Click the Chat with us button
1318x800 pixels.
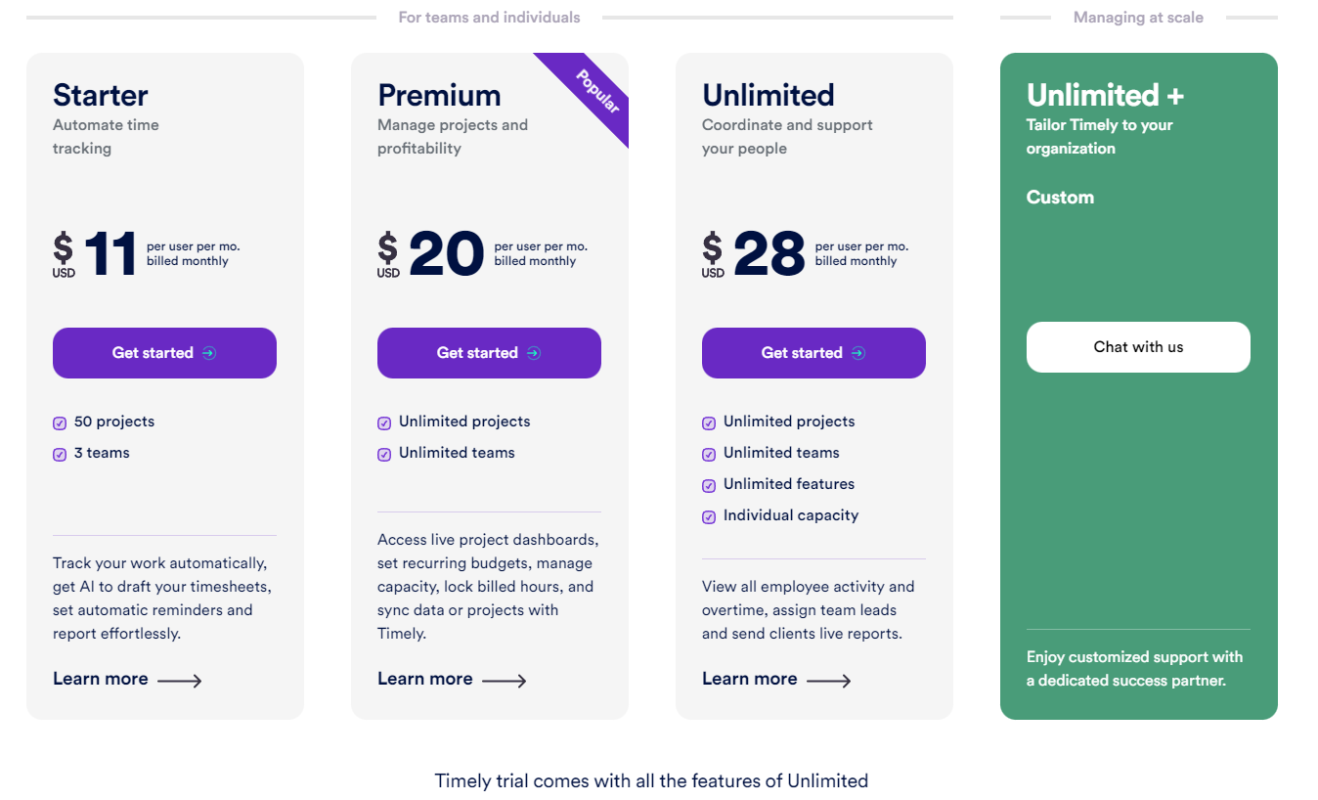point(1138,347)
